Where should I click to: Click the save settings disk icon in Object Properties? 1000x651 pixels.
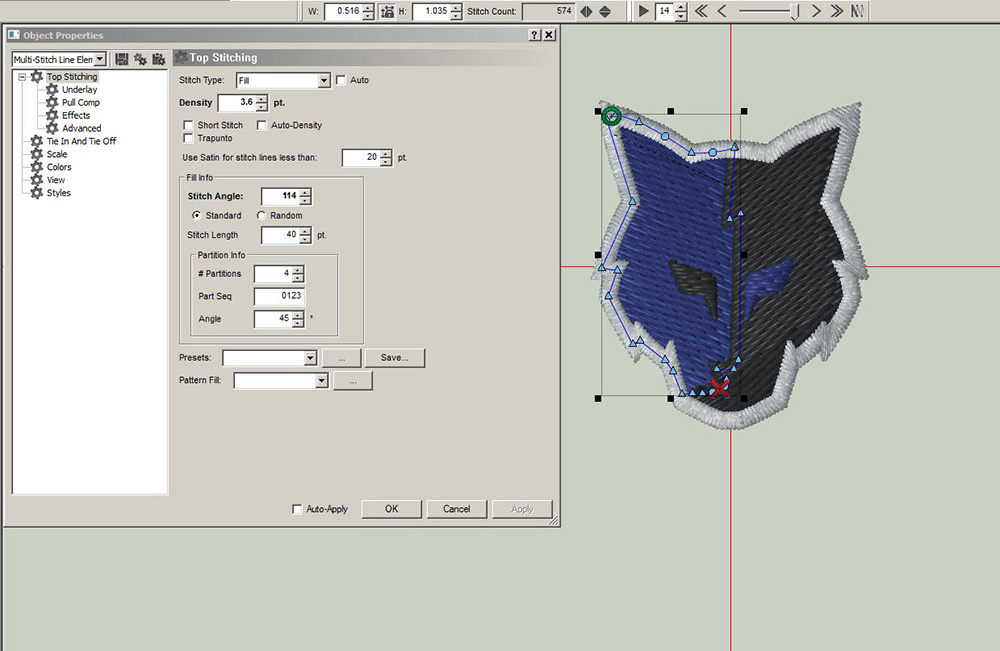click(x=122, y=59)
